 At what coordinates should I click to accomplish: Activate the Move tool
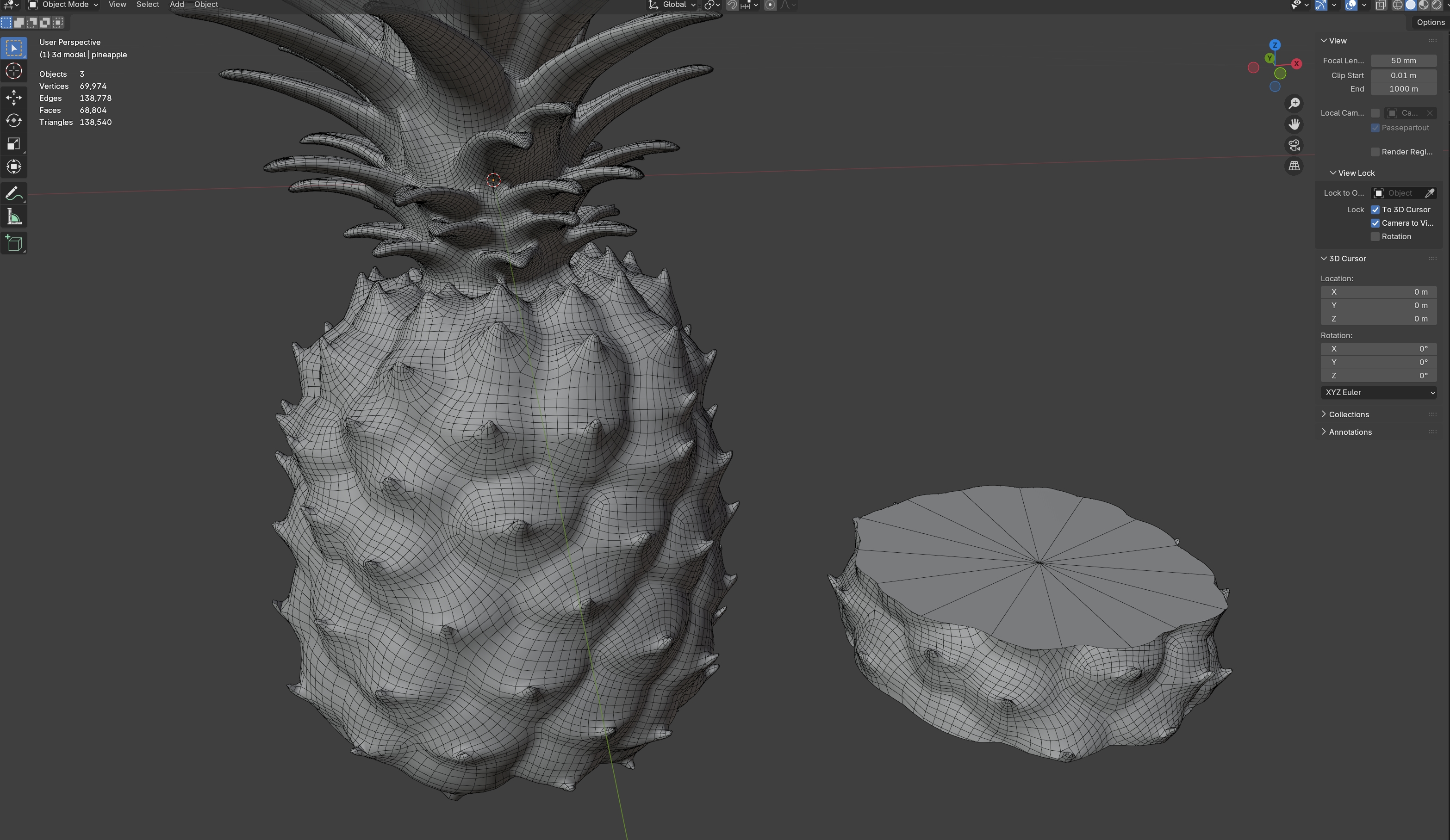coord(14,97)
